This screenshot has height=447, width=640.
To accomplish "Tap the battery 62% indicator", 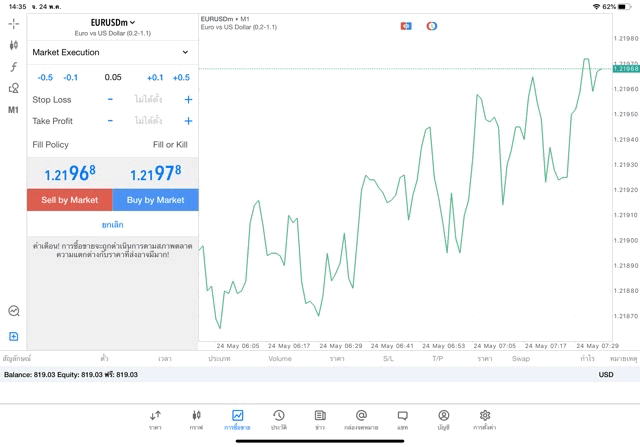I will pyautogui.click(x=617, y=7).
